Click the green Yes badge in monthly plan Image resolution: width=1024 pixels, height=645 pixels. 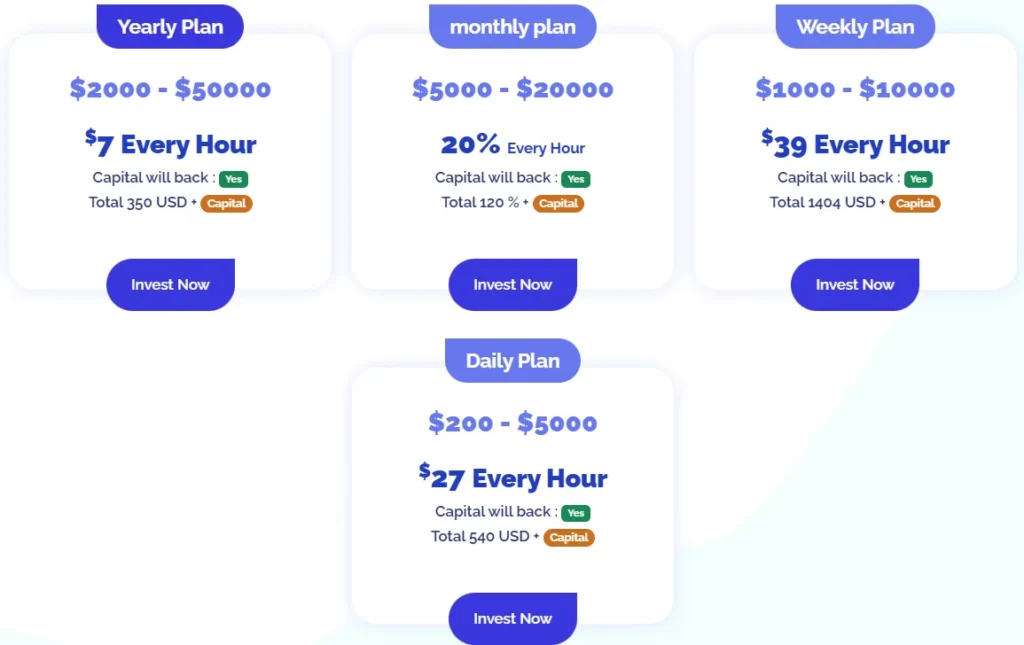(576, 179)
